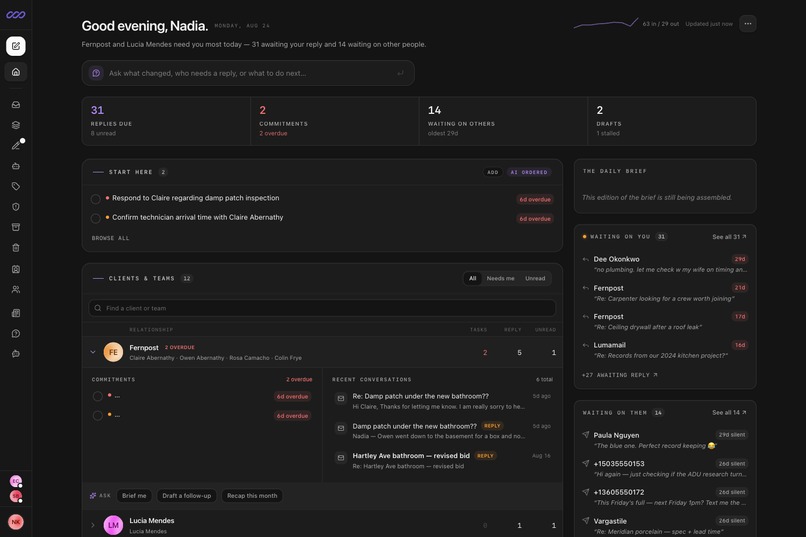This screenshot has width=806, height=537.
Task: Click mail icon for Hartley Ave bathroom conversation
Action: click(340, 458)
